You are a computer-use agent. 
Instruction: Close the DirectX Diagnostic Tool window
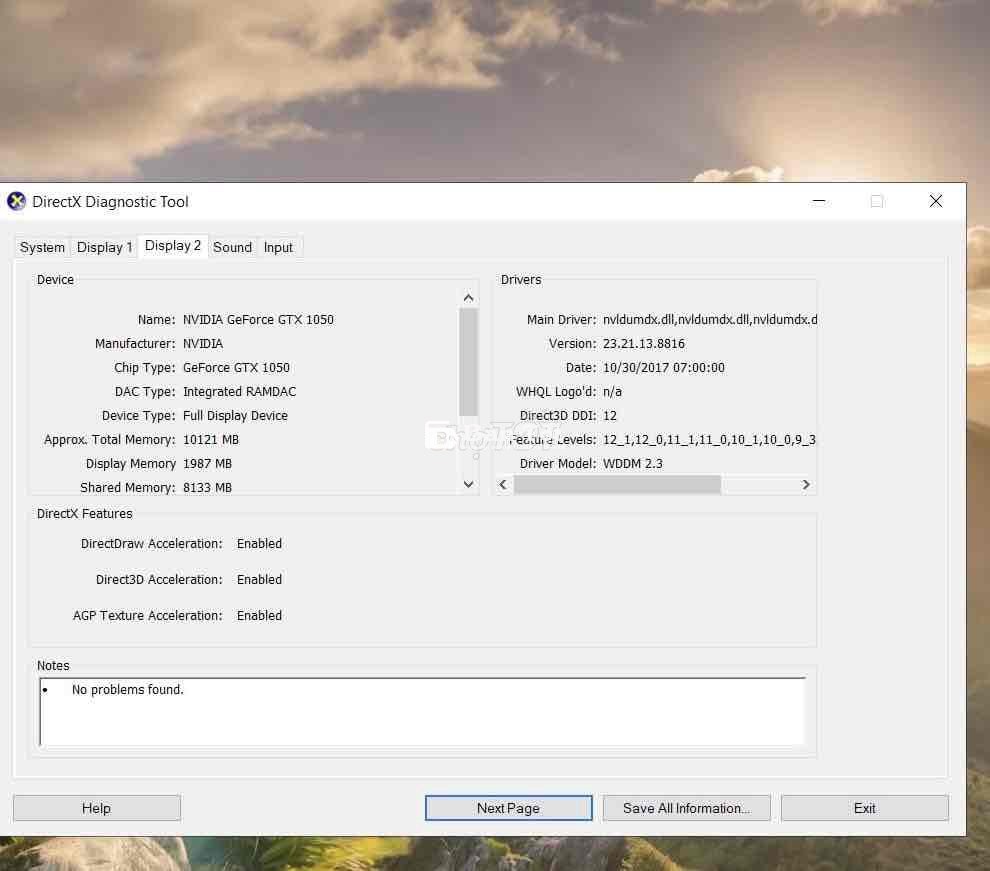(x=936, y=201)
